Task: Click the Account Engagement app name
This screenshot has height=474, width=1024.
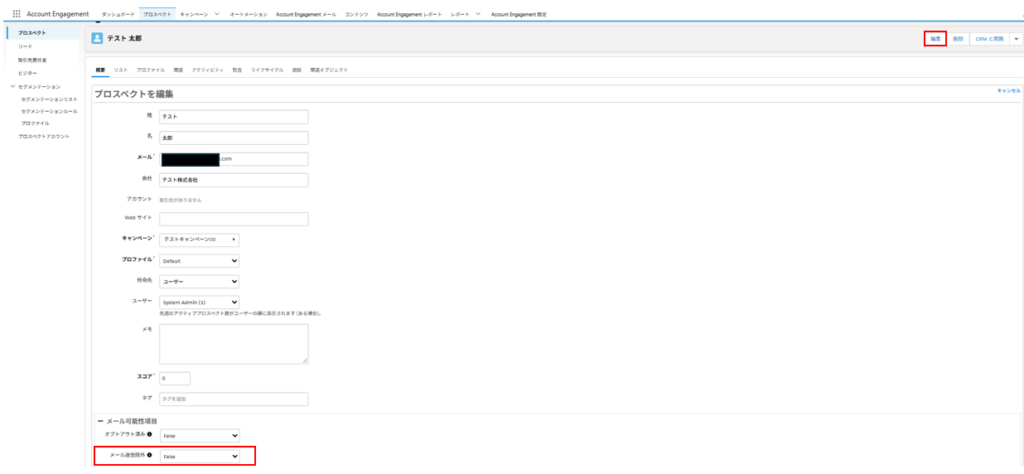Action: pos(57,14)
